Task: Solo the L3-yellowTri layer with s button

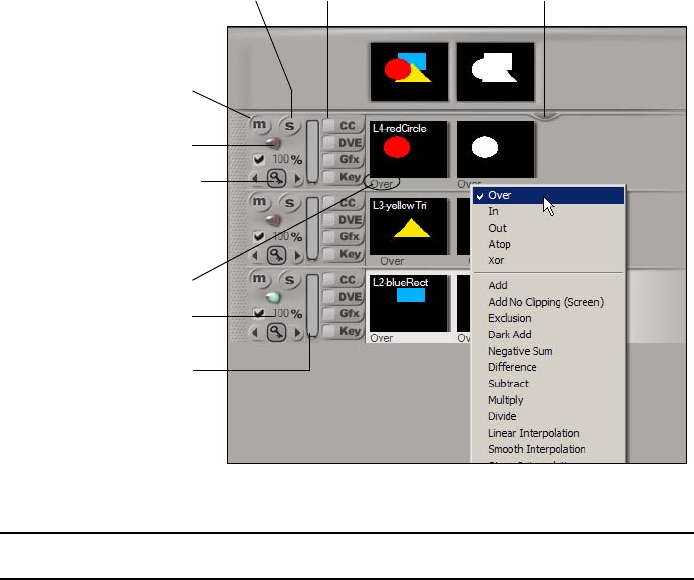Action: (x=289, y=203)
